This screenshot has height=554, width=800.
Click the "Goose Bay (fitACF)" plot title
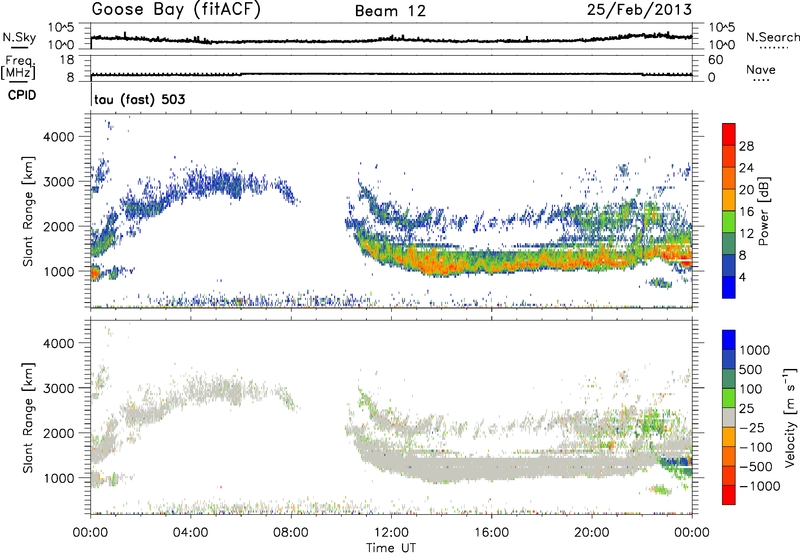[x=176, y=9]
